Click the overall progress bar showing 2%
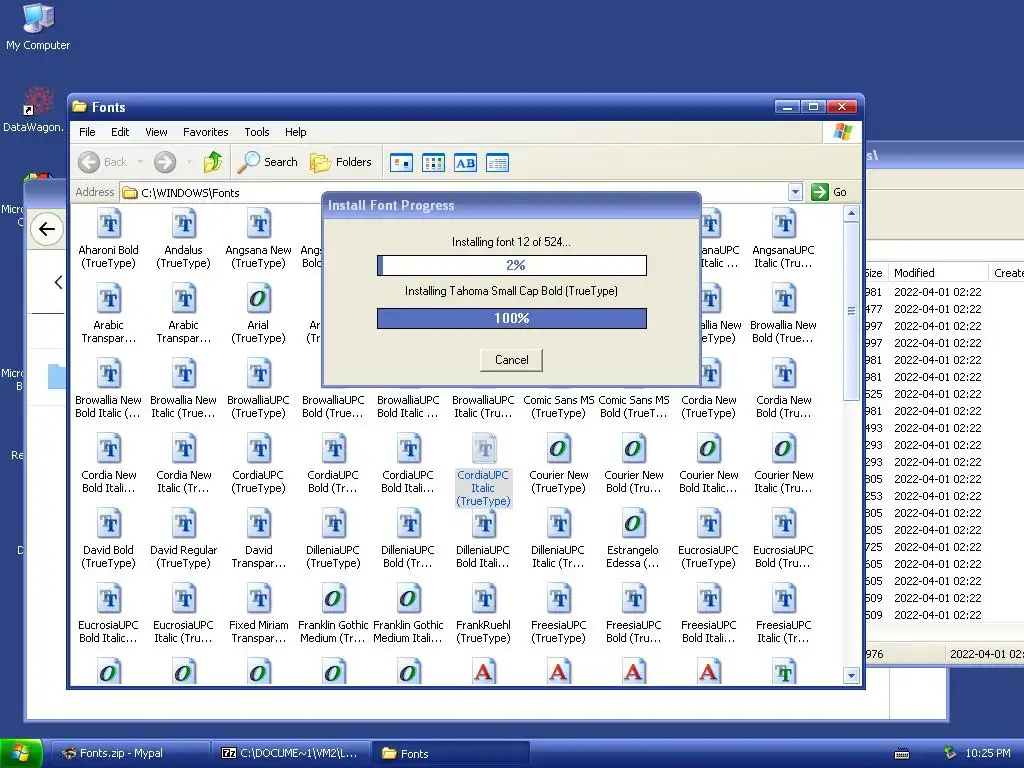Image resolution: width=1024 pixels, height=768 pixels. [511, 265]
